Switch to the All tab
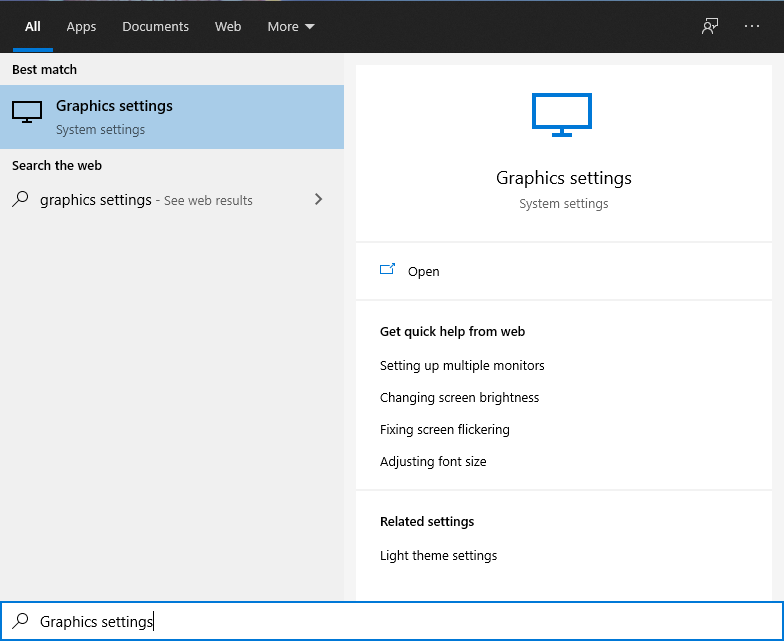784x641 pixels. 33,27
